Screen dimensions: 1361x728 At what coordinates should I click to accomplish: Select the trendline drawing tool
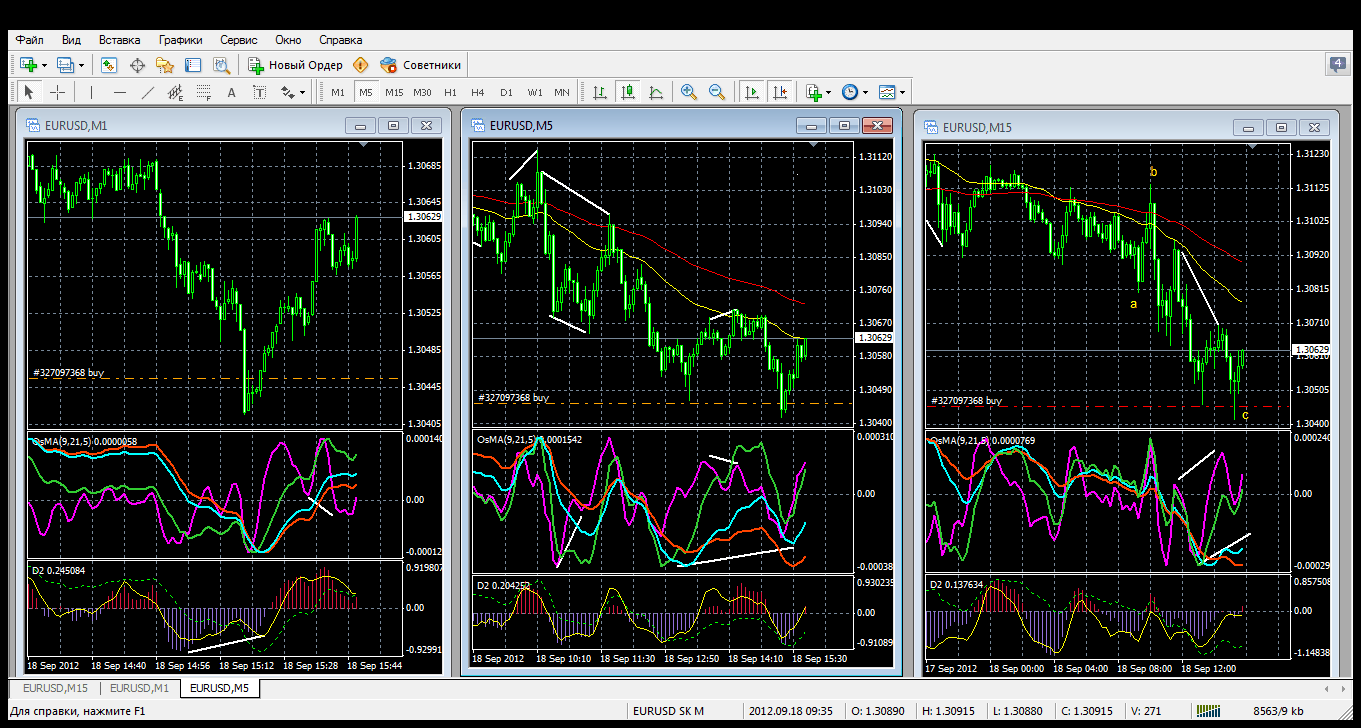(148, 92)
